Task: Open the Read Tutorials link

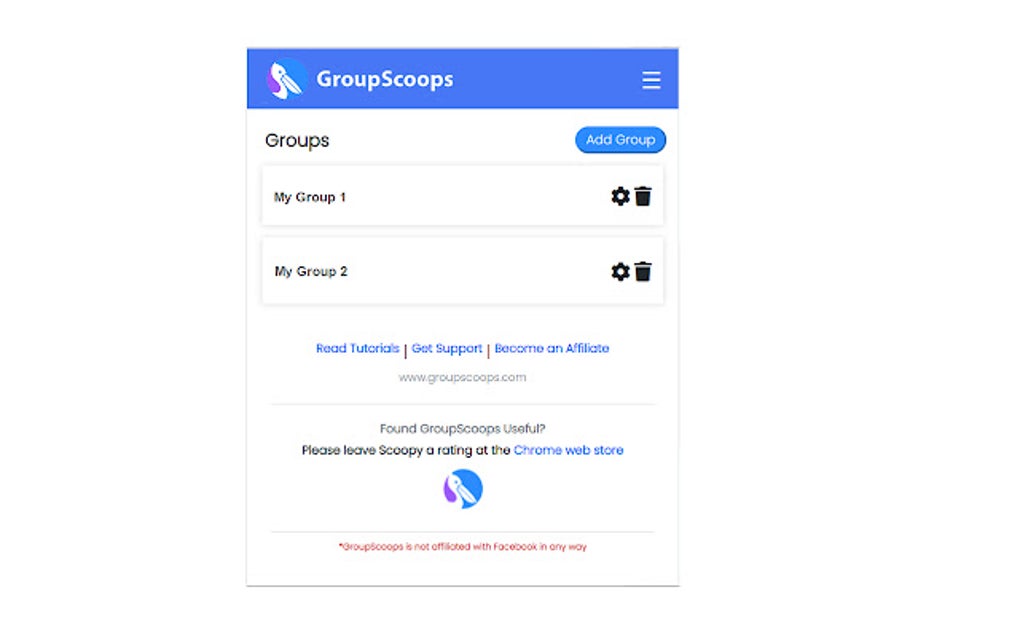Action: [358, 349]
